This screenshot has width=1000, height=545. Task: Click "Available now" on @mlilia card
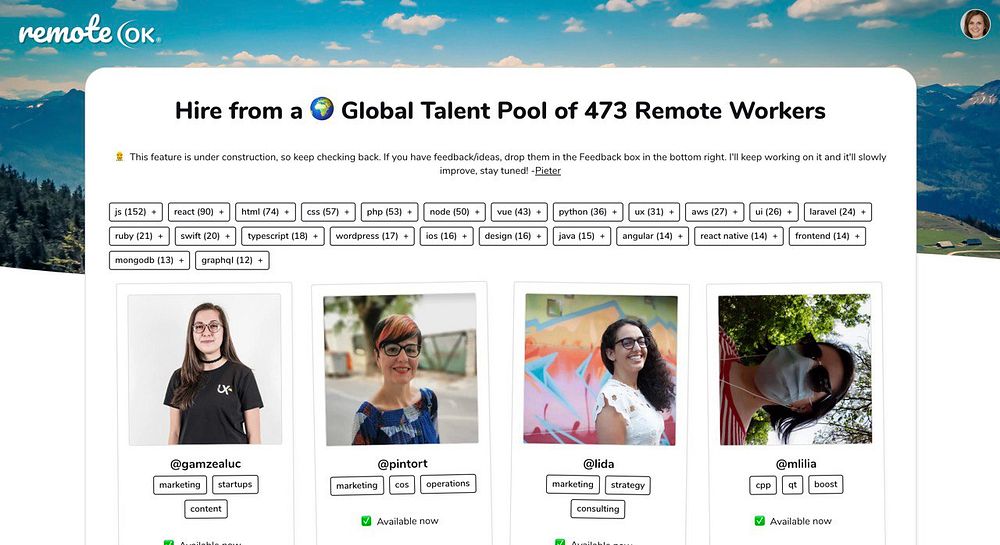(800, 521)
